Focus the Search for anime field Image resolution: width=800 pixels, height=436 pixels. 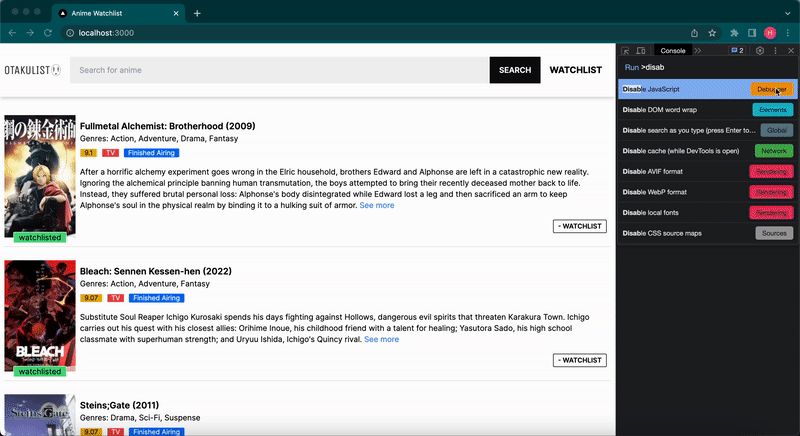(x=280, y=70)
